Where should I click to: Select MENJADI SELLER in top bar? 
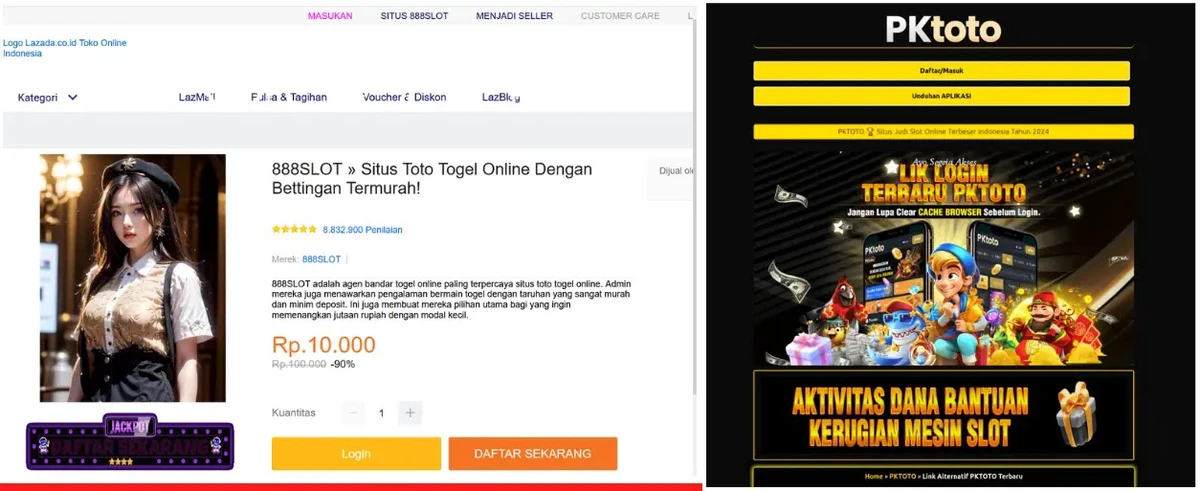click(x=514, y=16)
